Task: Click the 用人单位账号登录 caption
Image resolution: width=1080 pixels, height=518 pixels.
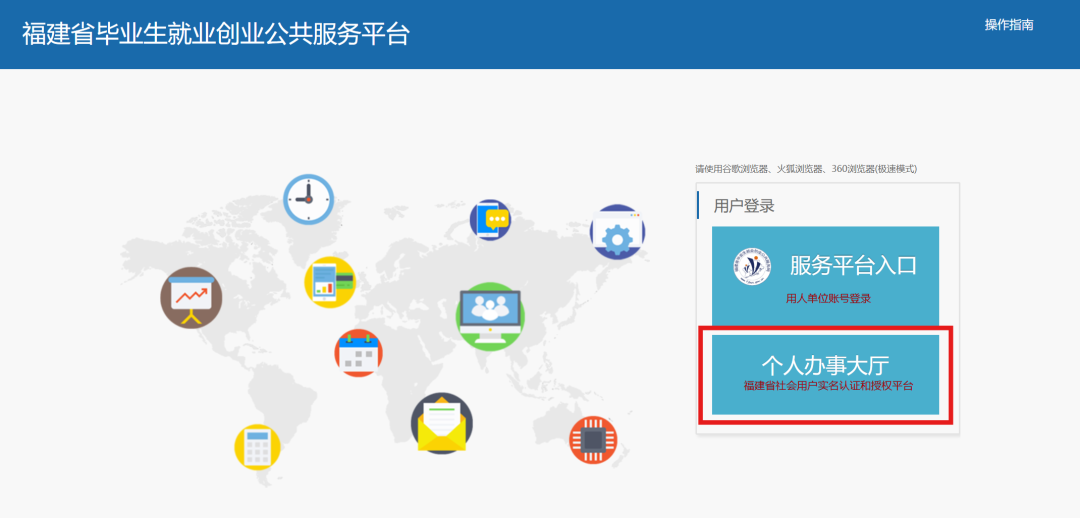Action: coord(829,298)
